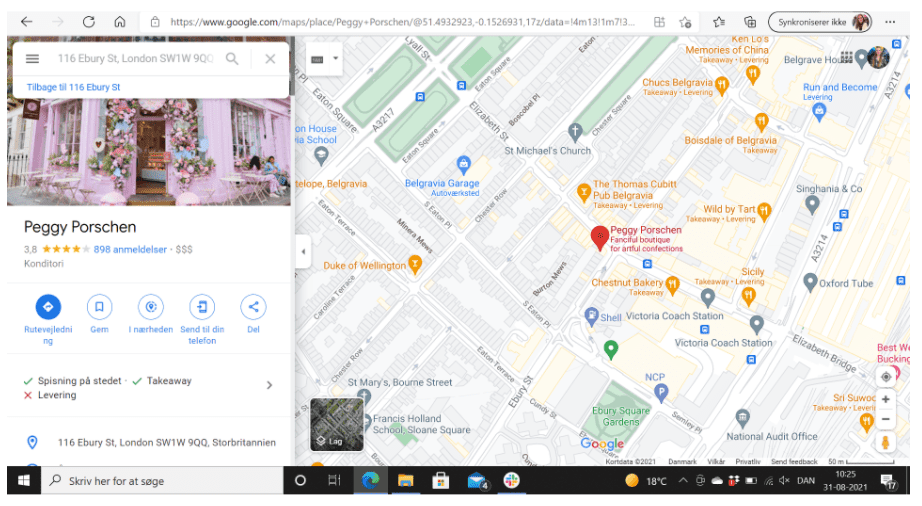Click the Chucs Belgravia restaurant marker
Image resolution: width=922 pixels, height=506 pixels.
(722, 85)
